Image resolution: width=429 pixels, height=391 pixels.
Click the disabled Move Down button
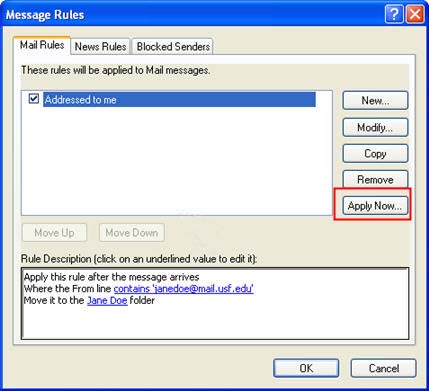[132, 232]
